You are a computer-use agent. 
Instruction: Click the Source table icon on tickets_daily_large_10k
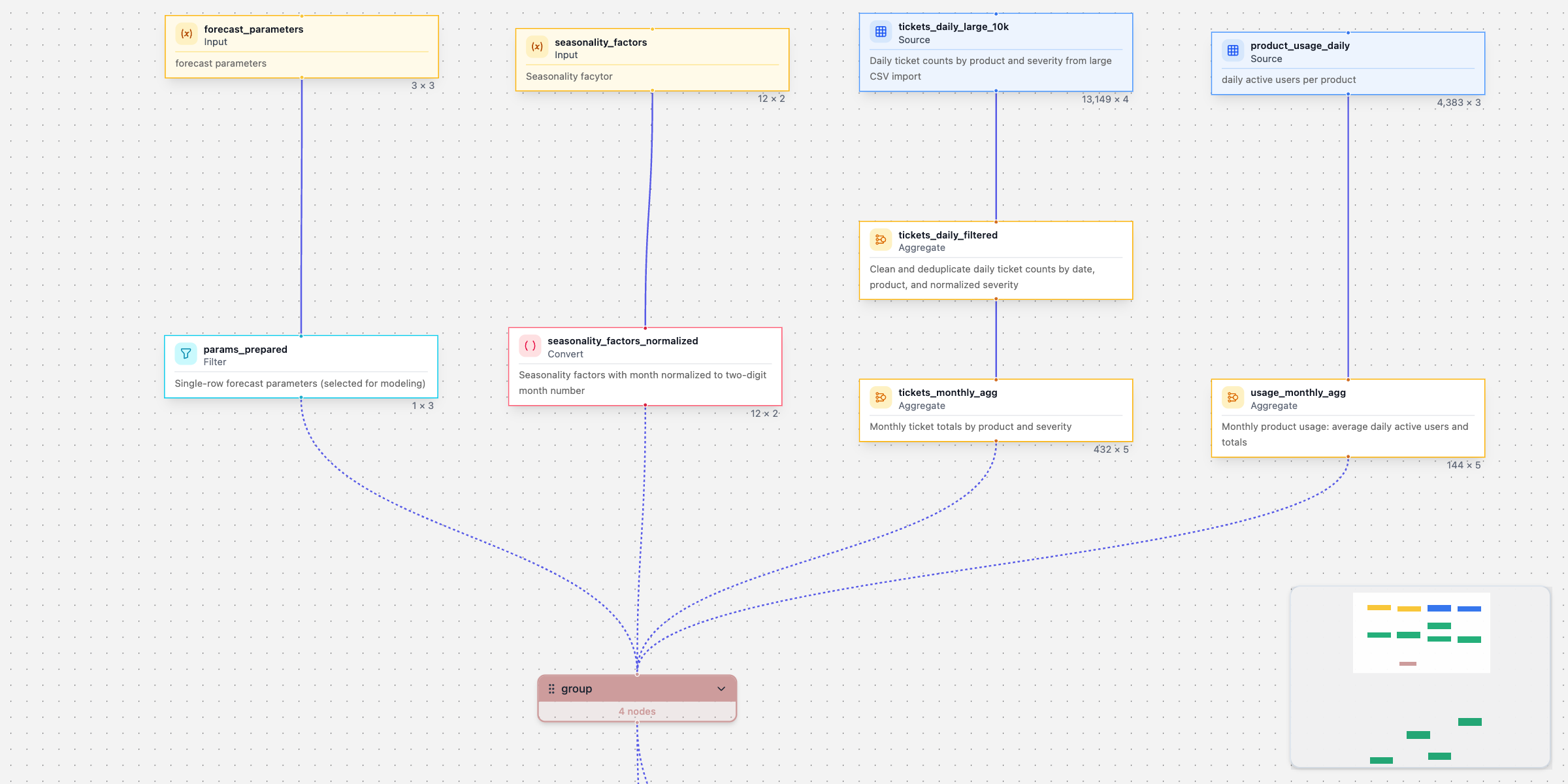(x=880, y=31)
